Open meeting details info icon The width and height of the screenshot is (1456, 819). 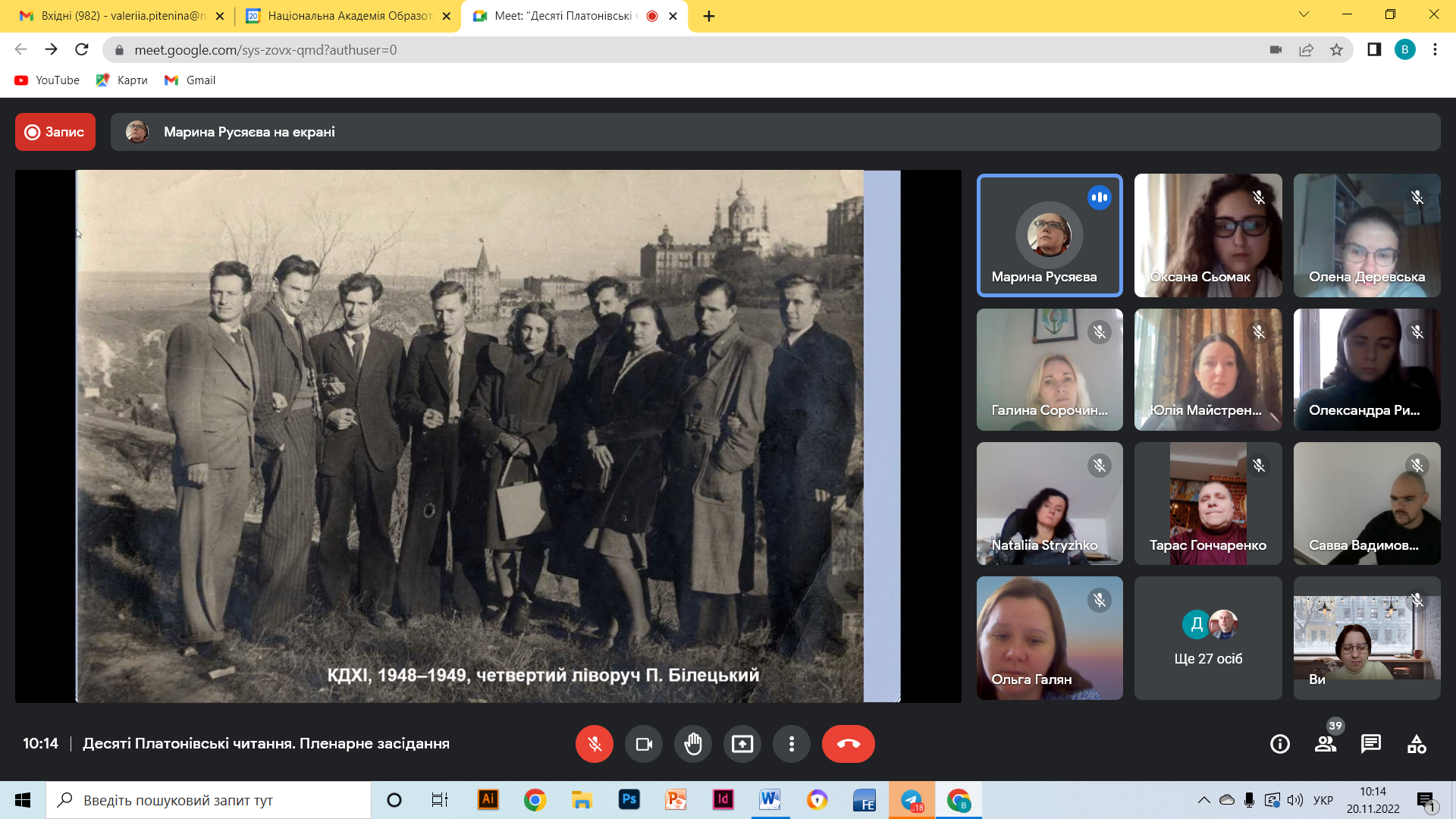(x=1280, y=744)
